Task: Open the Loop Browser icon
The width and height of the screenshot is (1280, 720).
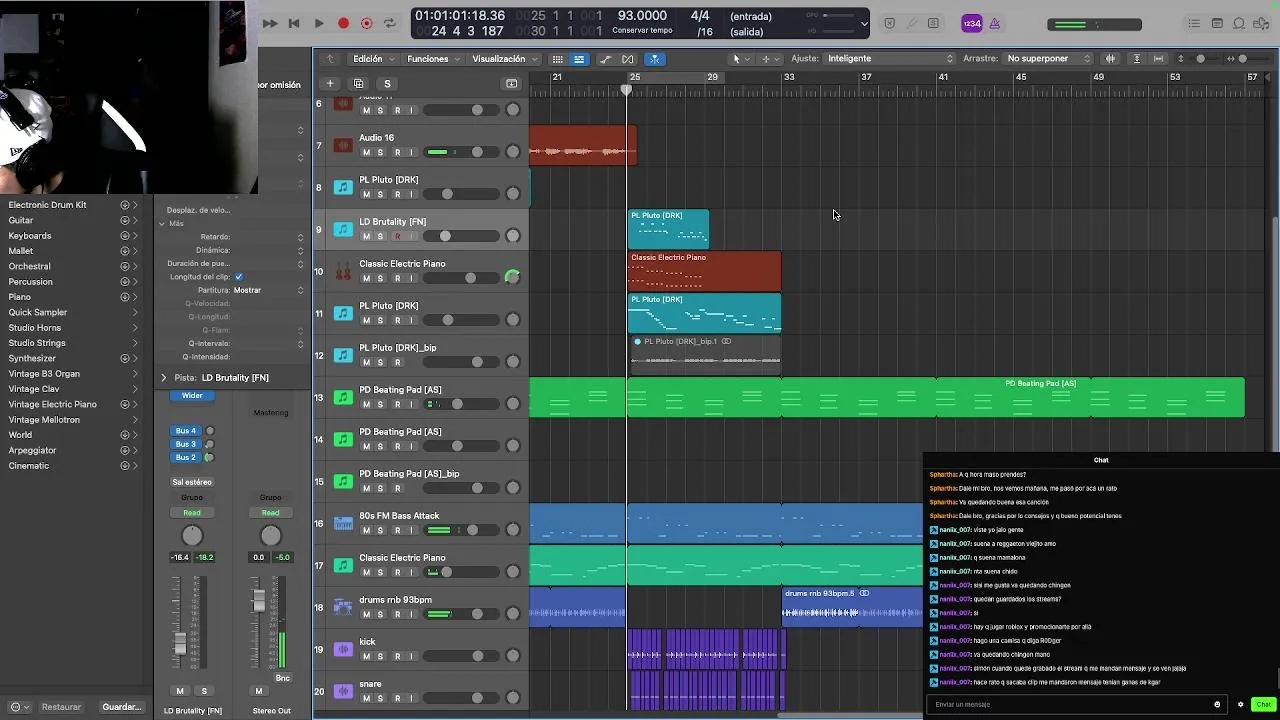Action: (x=1240, y=24)
